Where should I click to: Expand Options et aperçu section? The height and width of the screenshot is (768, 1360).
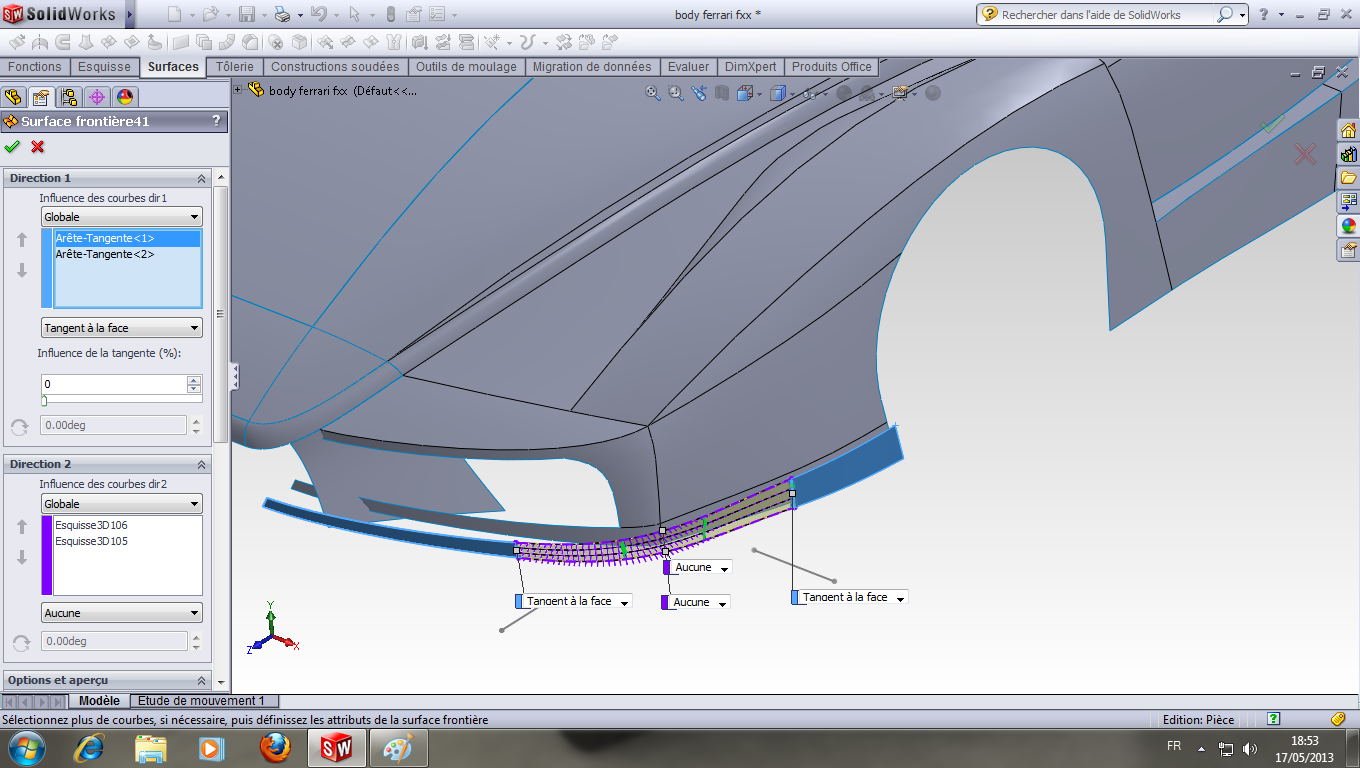202,680
